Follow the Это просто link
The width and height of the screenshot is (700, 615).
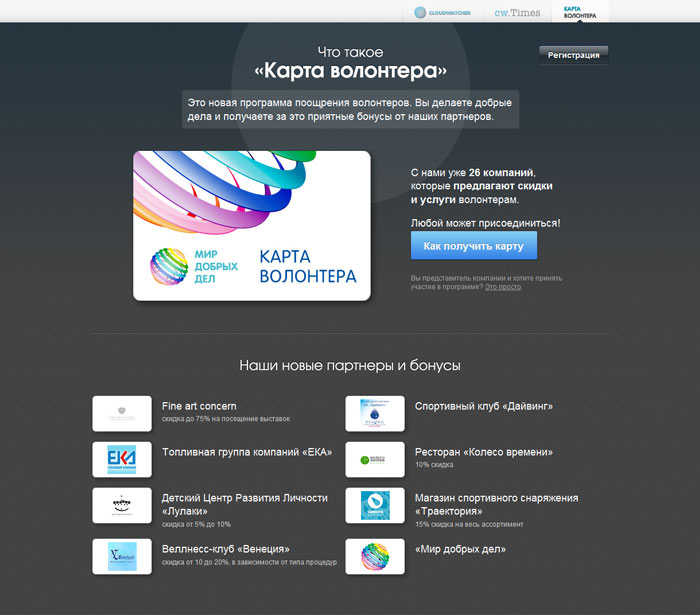[503, 287]
